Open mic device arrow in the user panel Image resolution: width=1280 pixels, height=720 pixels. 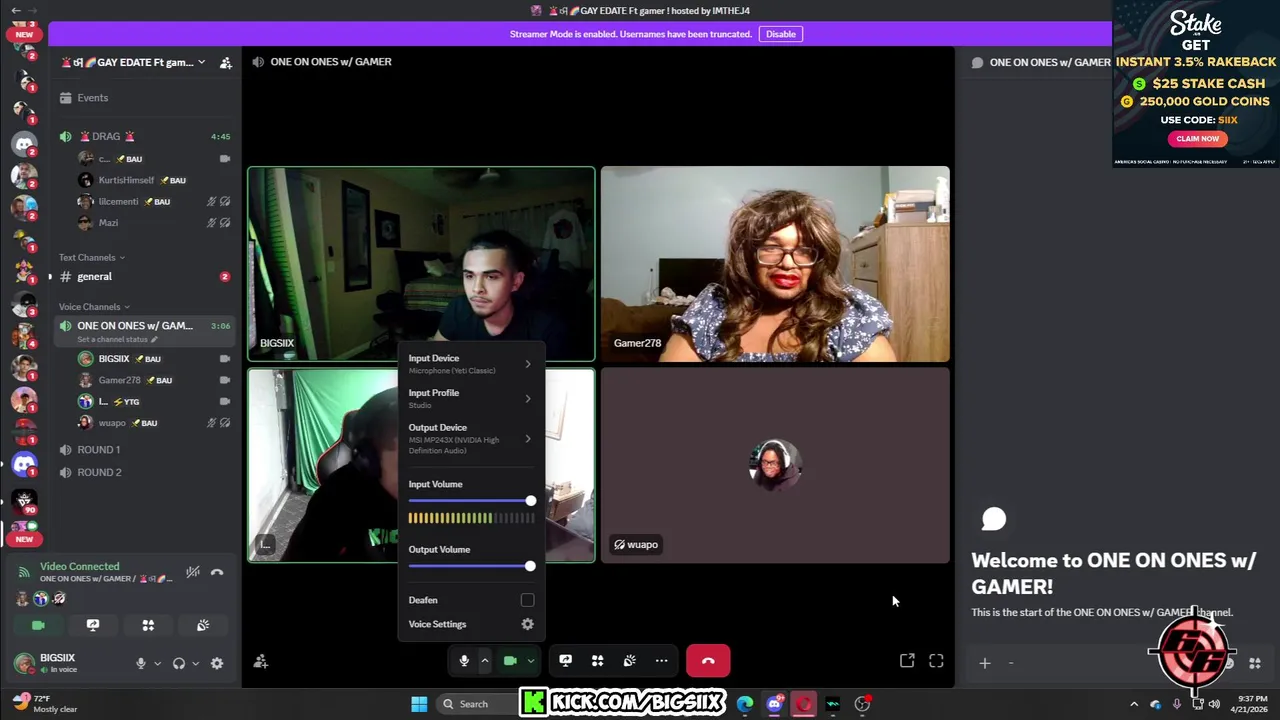click(157, 663)
